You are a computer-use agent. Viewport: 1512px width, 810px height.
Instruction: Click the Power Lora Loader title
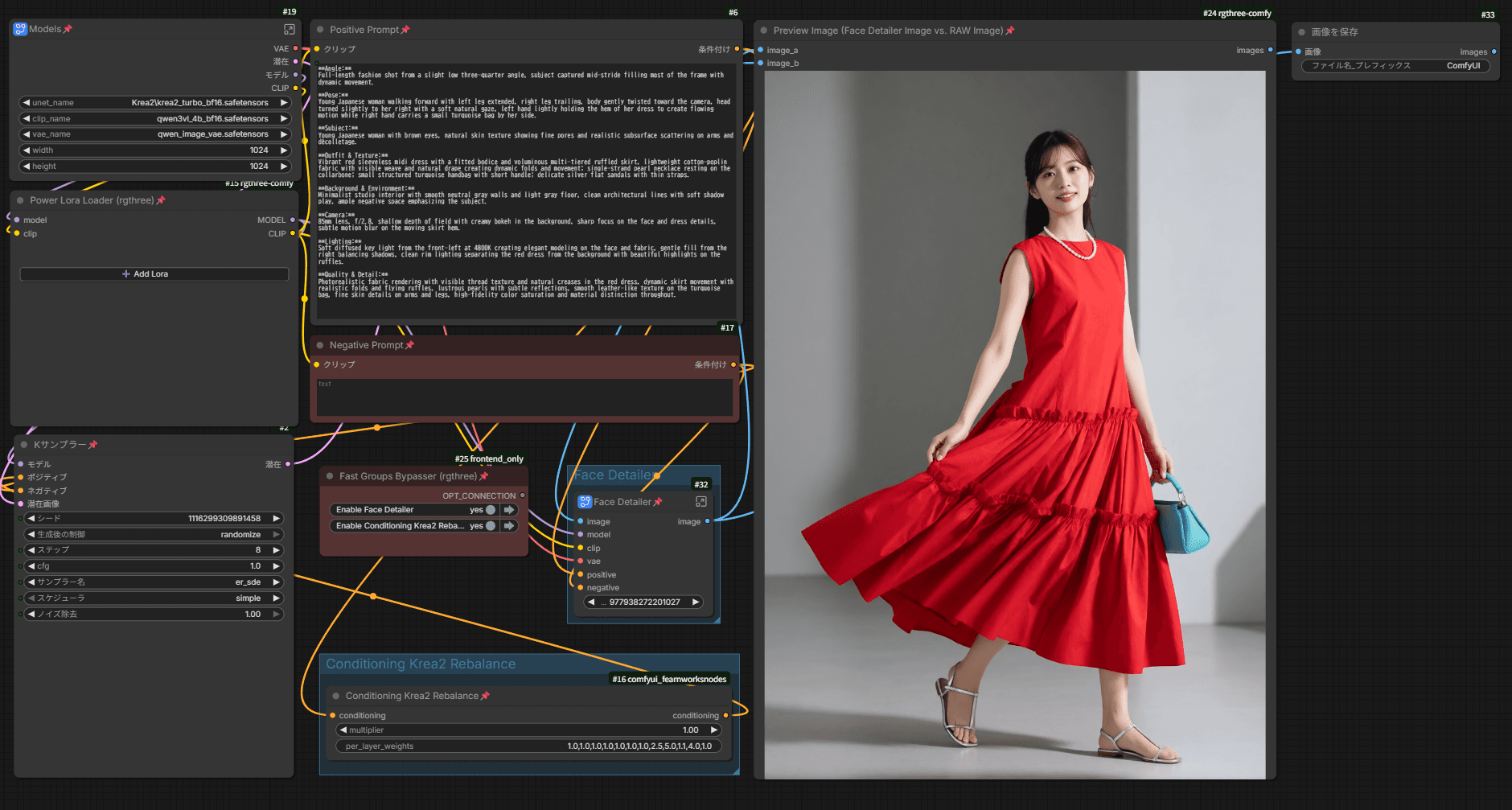pyautogui.click(x=92, y=200)
